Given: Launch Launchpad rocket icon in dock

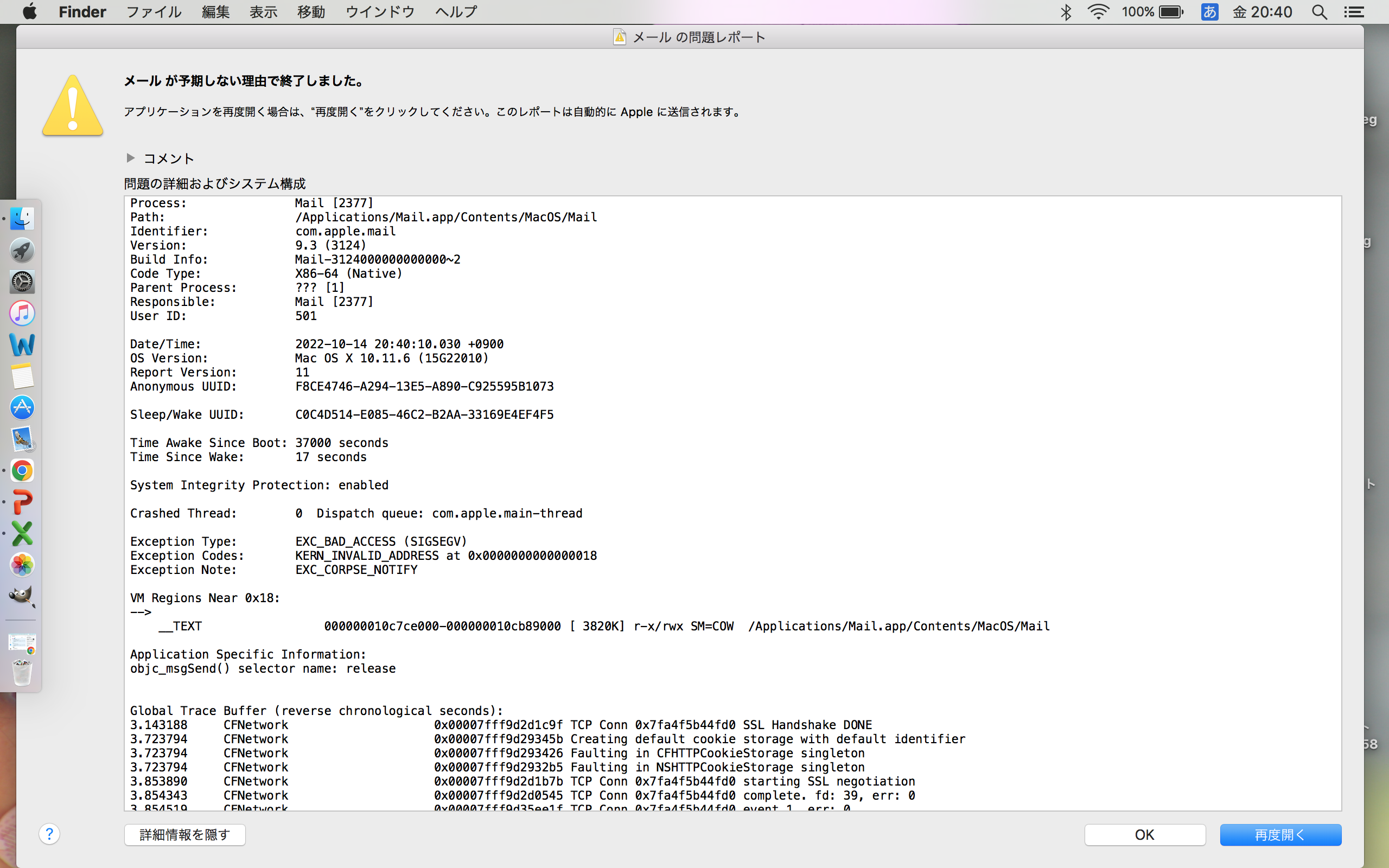Looking at the screenshot, I should pos(22,250).
